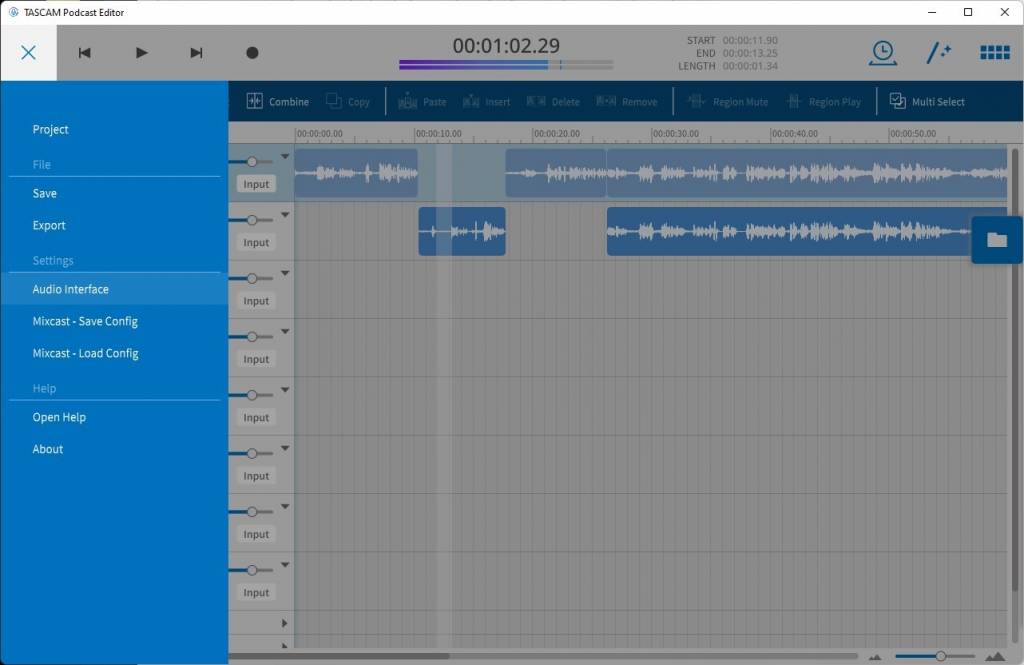This screenshot has height=665, width=1024.
Task: Enable Multi Select mode
Action: click(927, 101)
